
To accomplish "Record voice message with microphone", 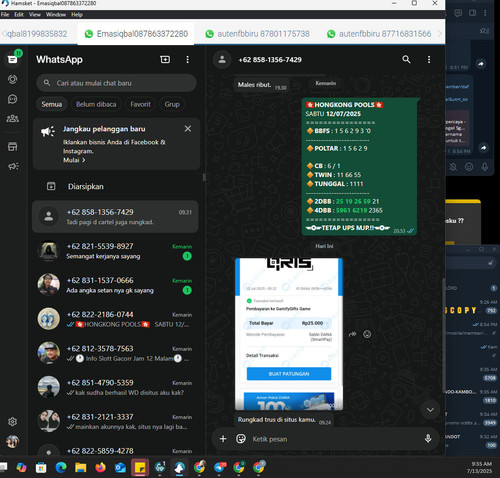I will pos(428,439).
